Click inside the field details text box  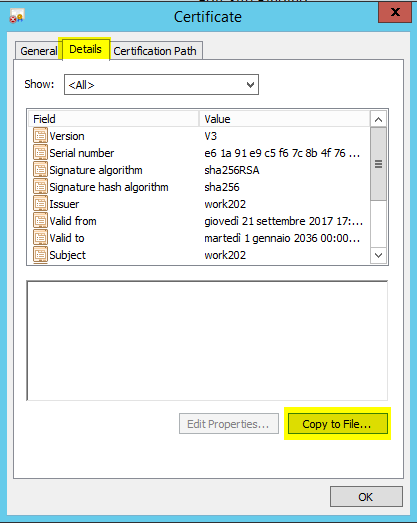point(207,341)
